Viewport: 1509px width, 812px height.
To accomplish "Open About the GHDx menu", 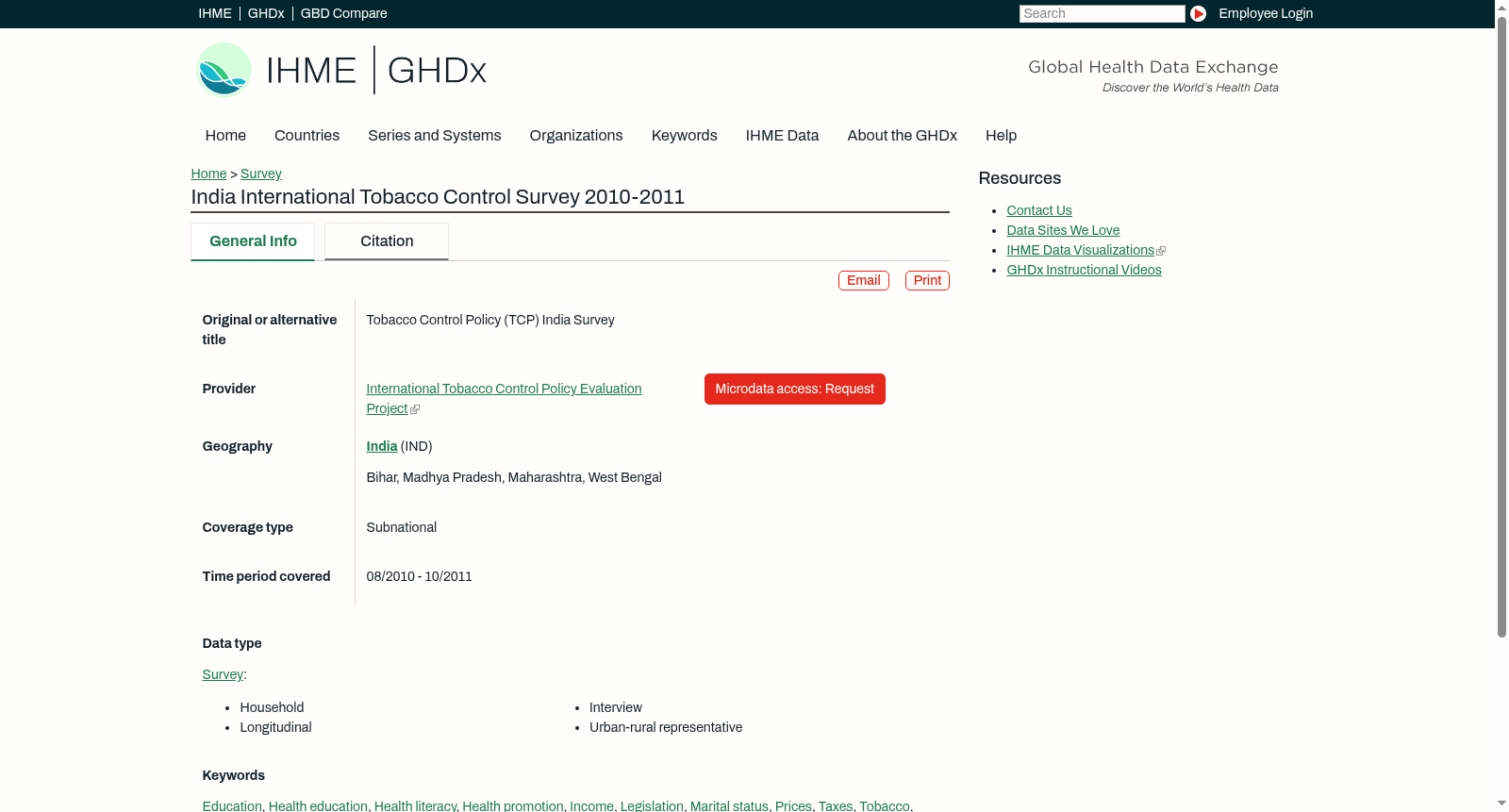I will click(903, 136).
